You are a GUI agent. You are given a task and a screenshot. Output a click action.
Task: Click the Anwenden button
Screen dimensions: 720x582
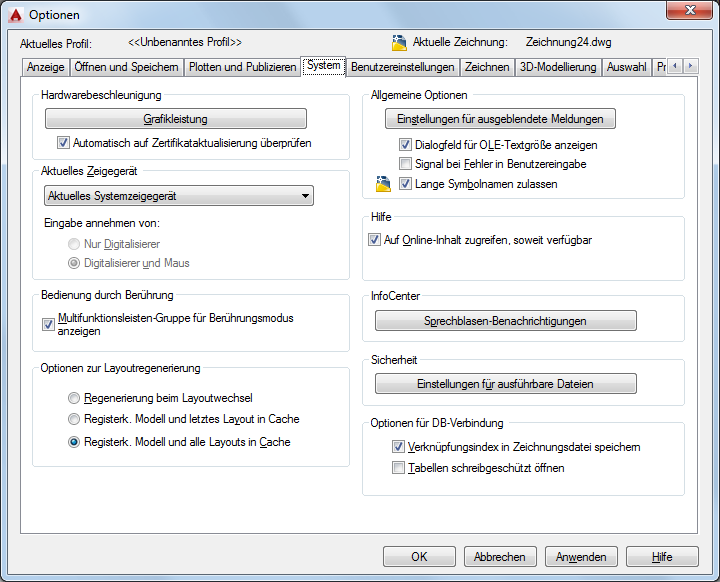[x=581, y=557]
